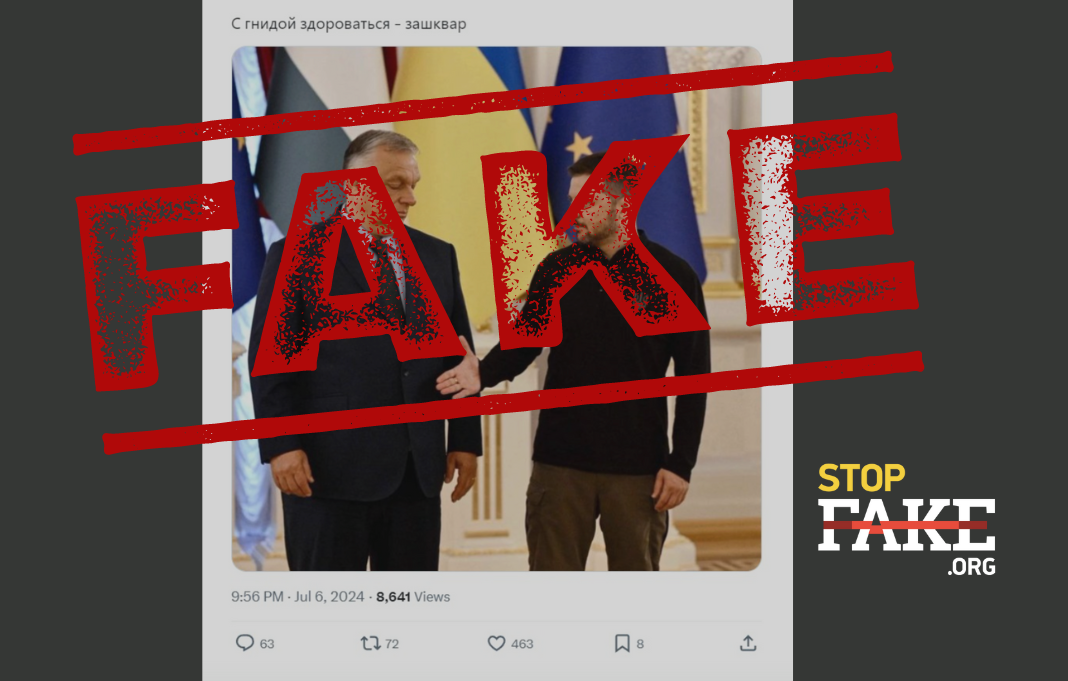Click the retweet arrows icon

click(x=370, y=643)
